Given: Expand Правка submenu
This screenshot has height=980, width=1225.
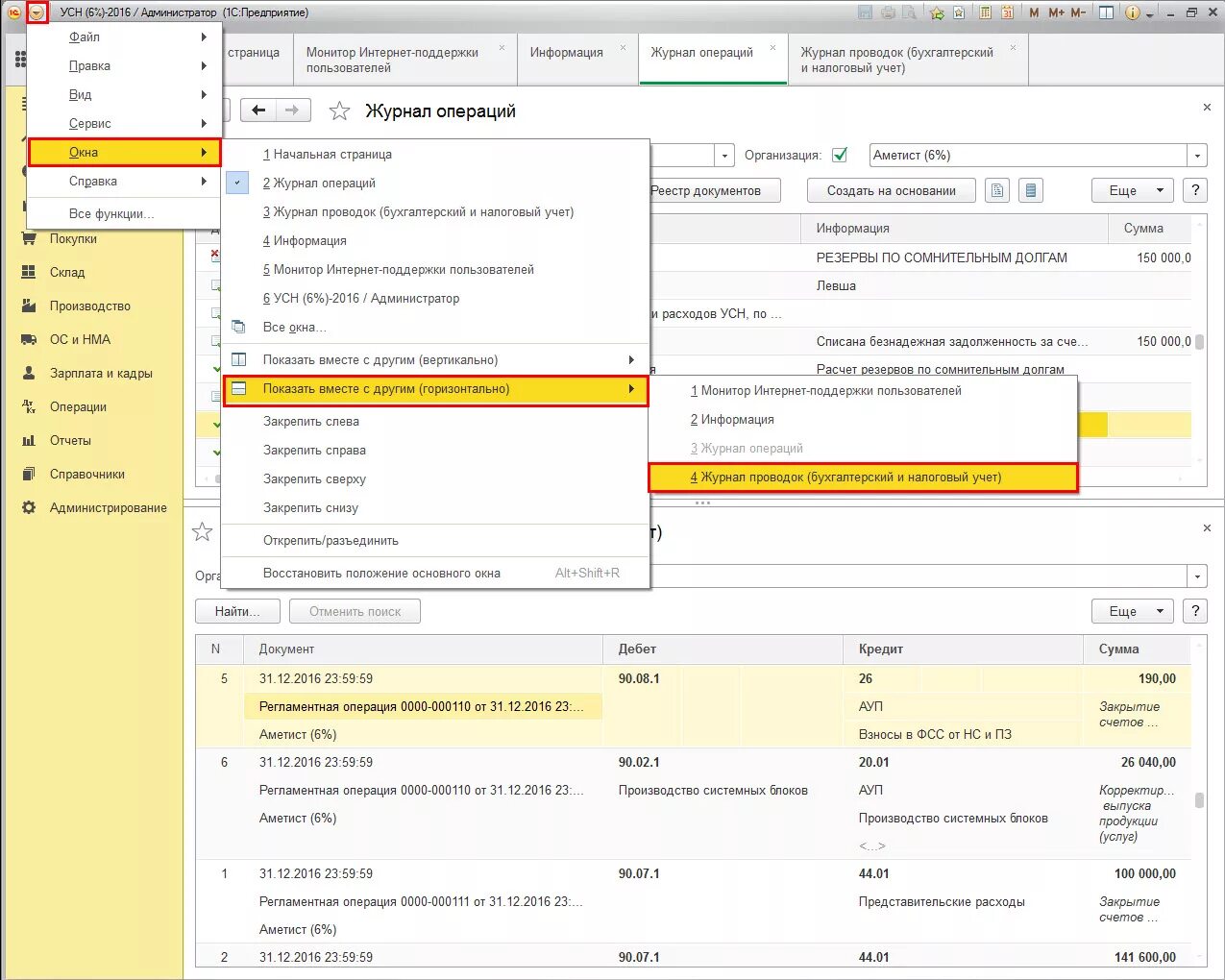Looking at the screenshot, I should pyautogui.click(x=124, y=65).
